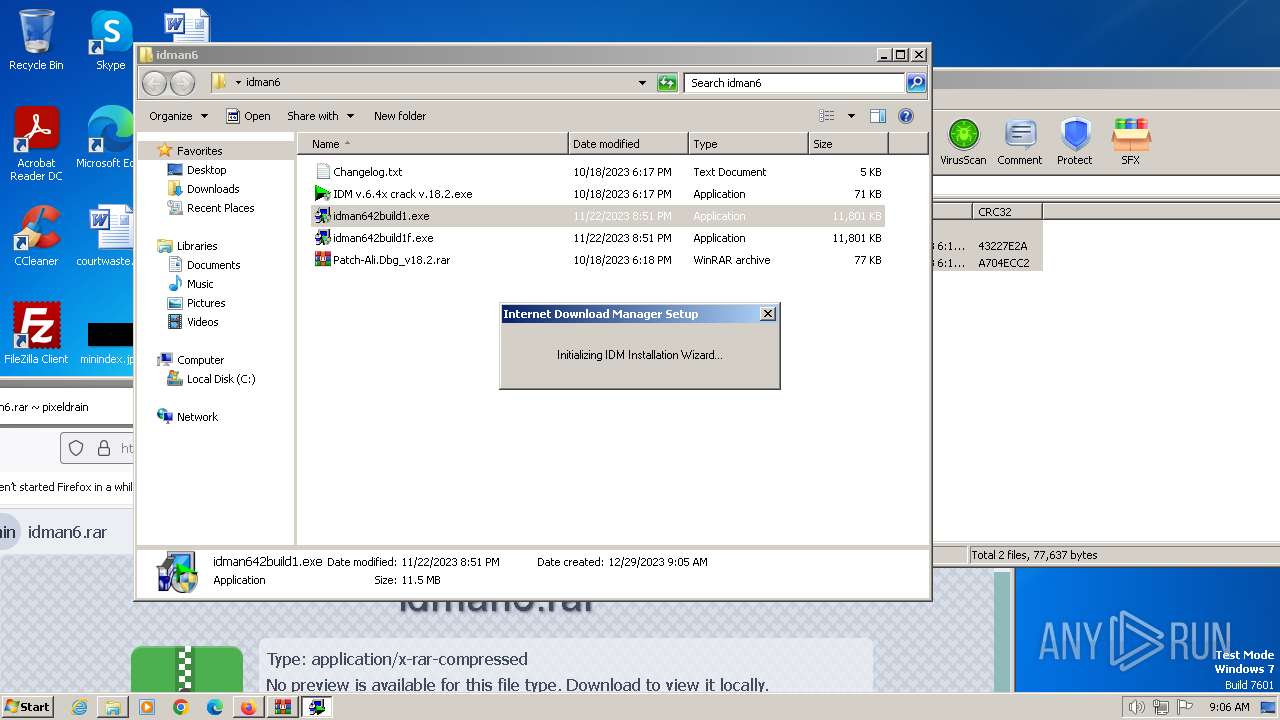Sort files by Date modified column

click(628, 144)
